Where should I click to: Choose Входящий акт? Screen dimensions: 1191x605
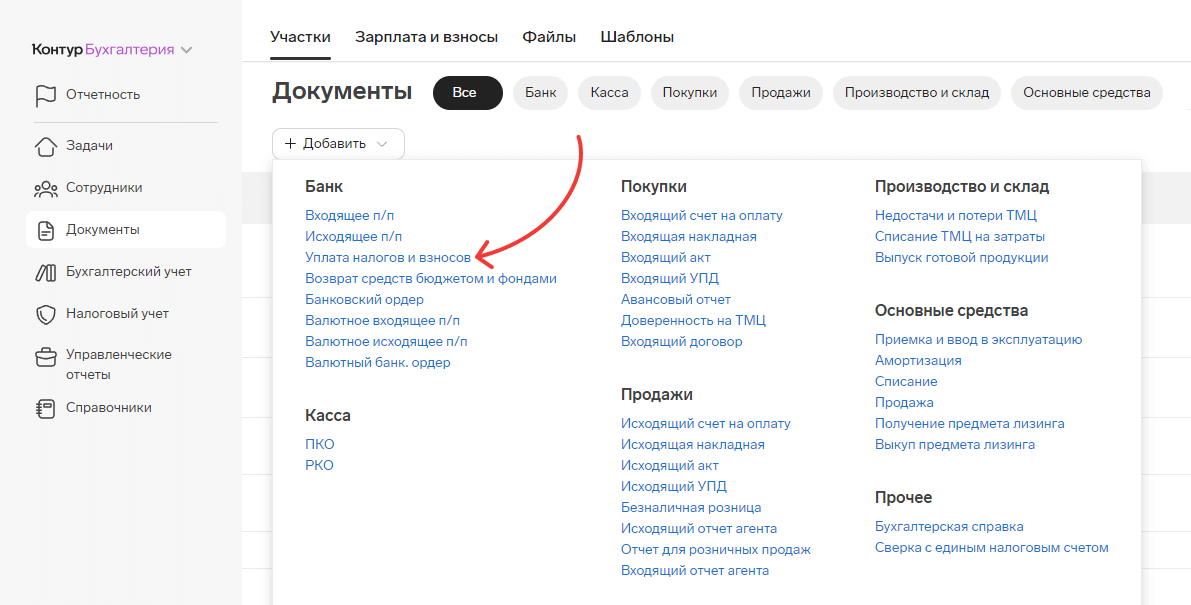click(666, 258)
